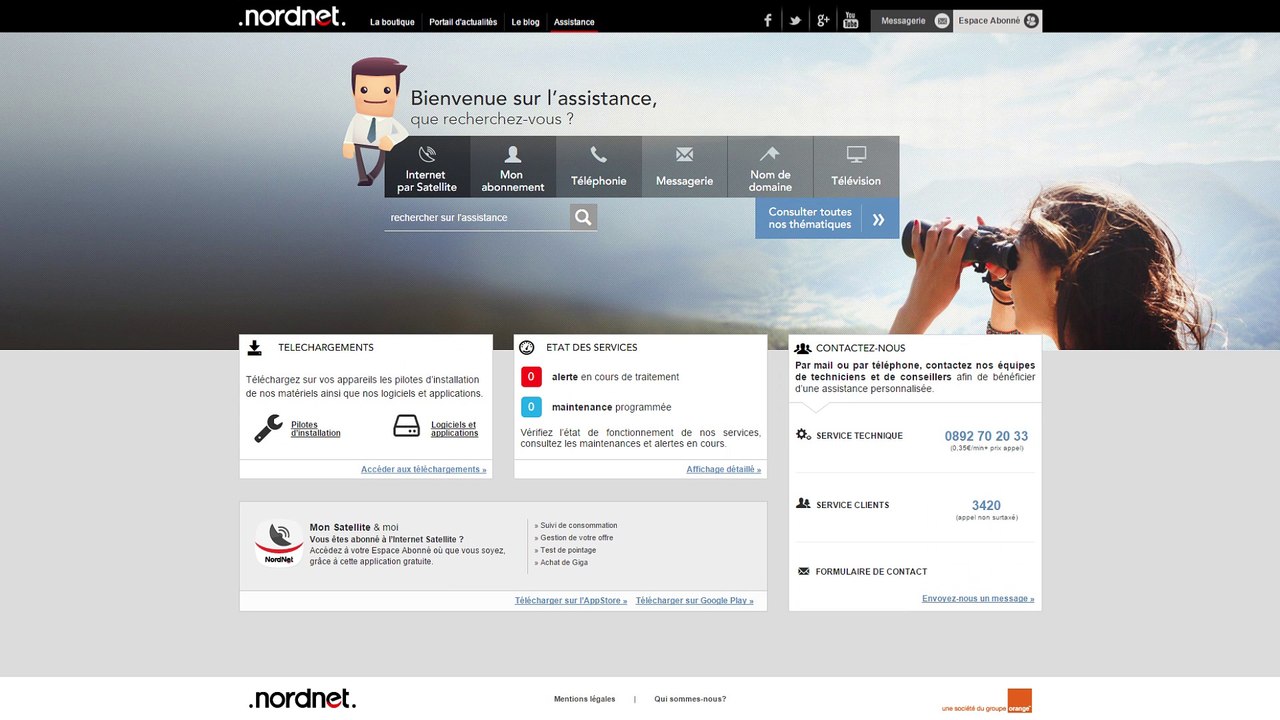Select the Internet par Satellite tile
Screen dimensions: 1280x720
pyautogui.click(x=427, y=167)
